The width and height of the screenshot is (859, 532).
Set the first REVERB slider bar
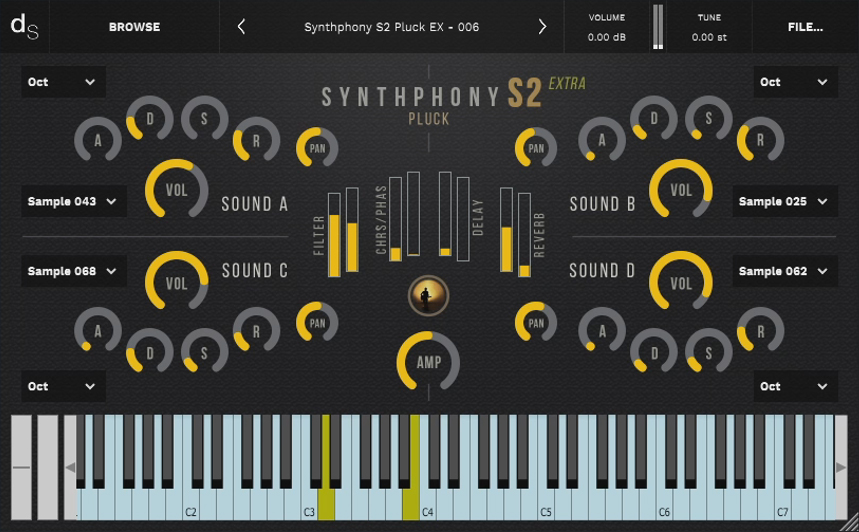[506, 230]
